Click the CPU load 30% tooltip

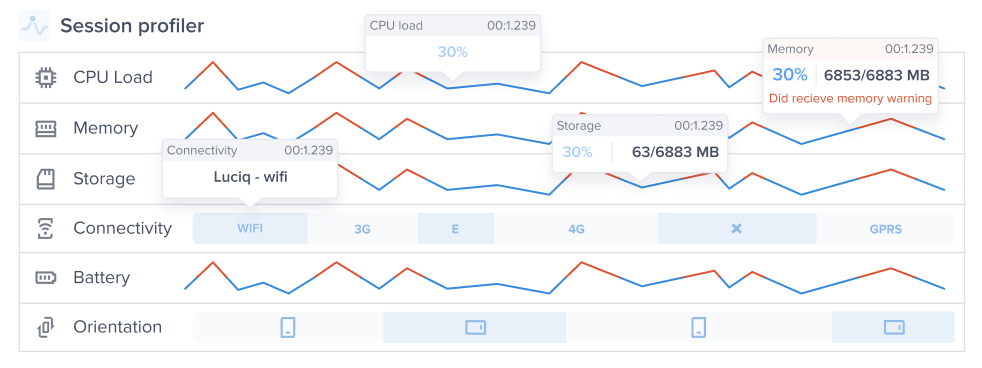pyautogui.click(x=453, y=44)
